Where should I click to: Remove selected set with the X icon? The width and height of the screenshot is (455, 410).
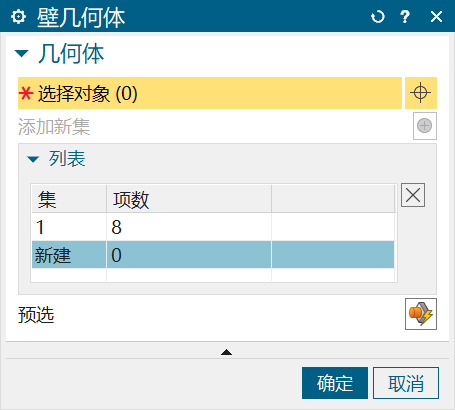(x=413, y=195)
